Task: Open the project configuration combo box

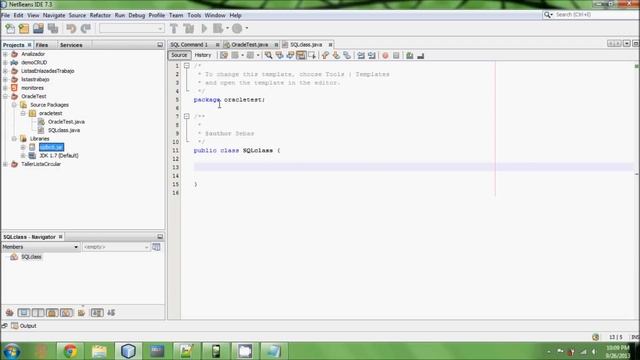Action: (x=131, y=29)
